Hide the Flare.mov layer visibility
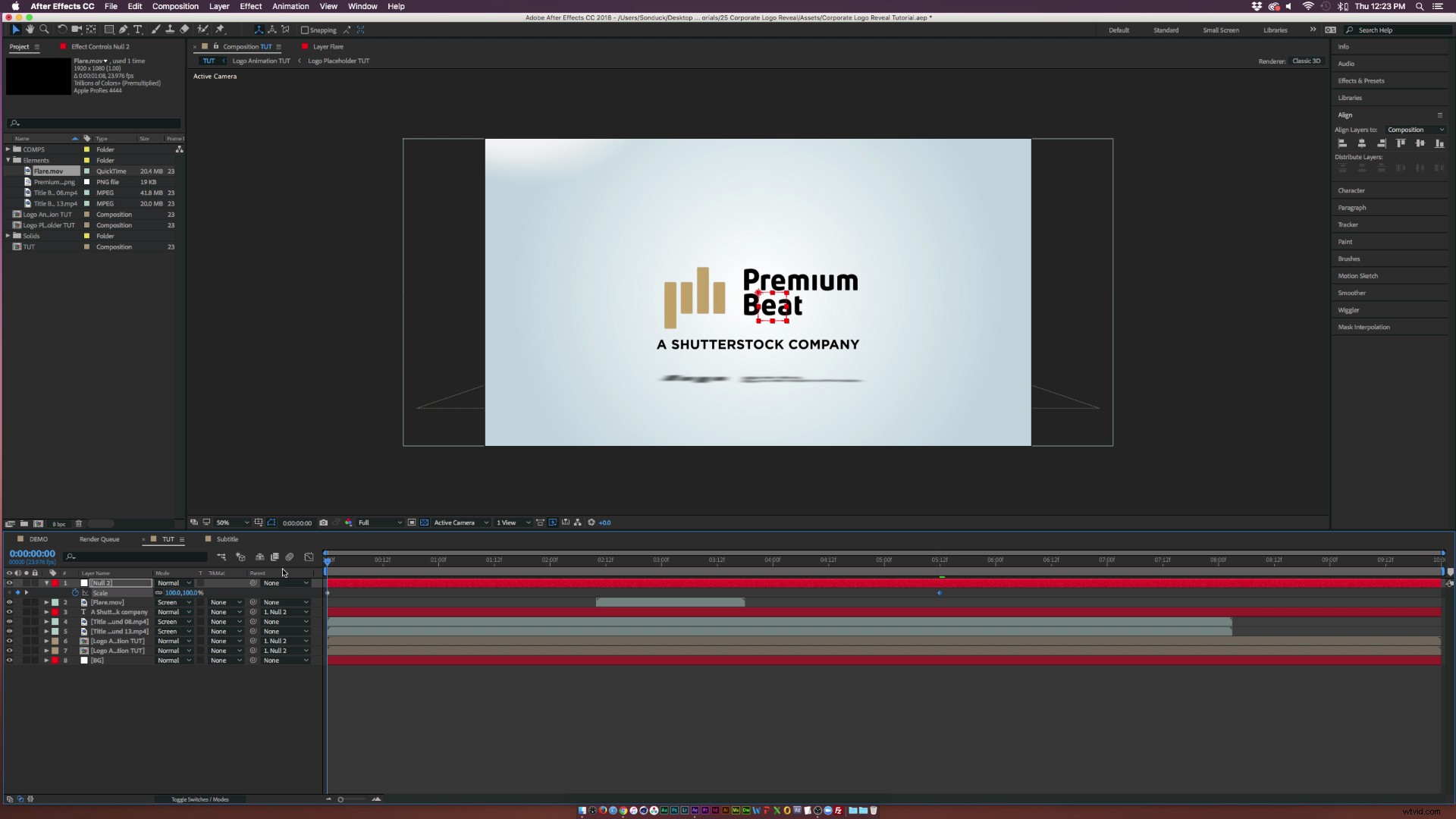This screenshot has height=819, width=1456. coord(9,602)
